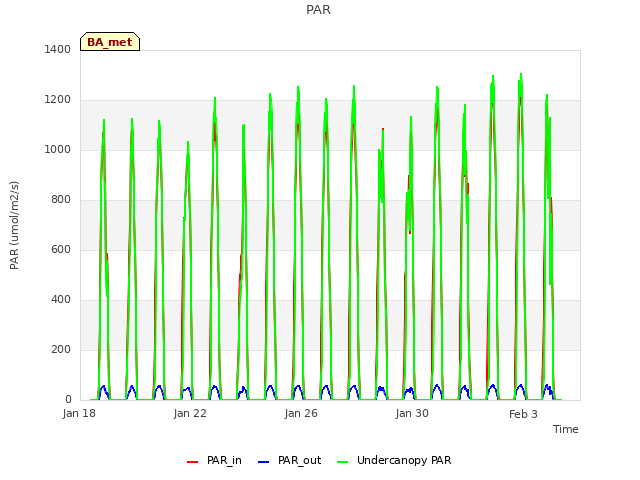
Task: Toggle PAR_out series in the legend
Action: pos(290,461)
